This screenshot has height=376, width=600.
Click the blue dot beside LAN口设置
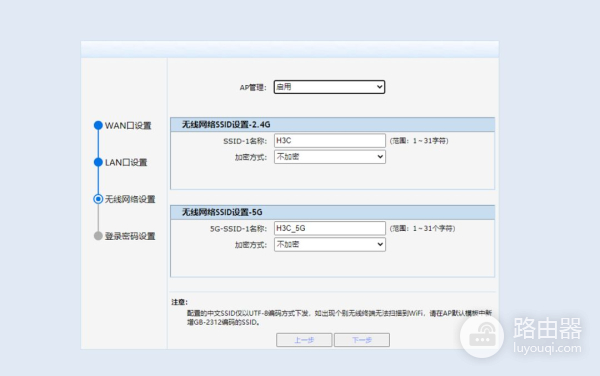coord(98,162)
